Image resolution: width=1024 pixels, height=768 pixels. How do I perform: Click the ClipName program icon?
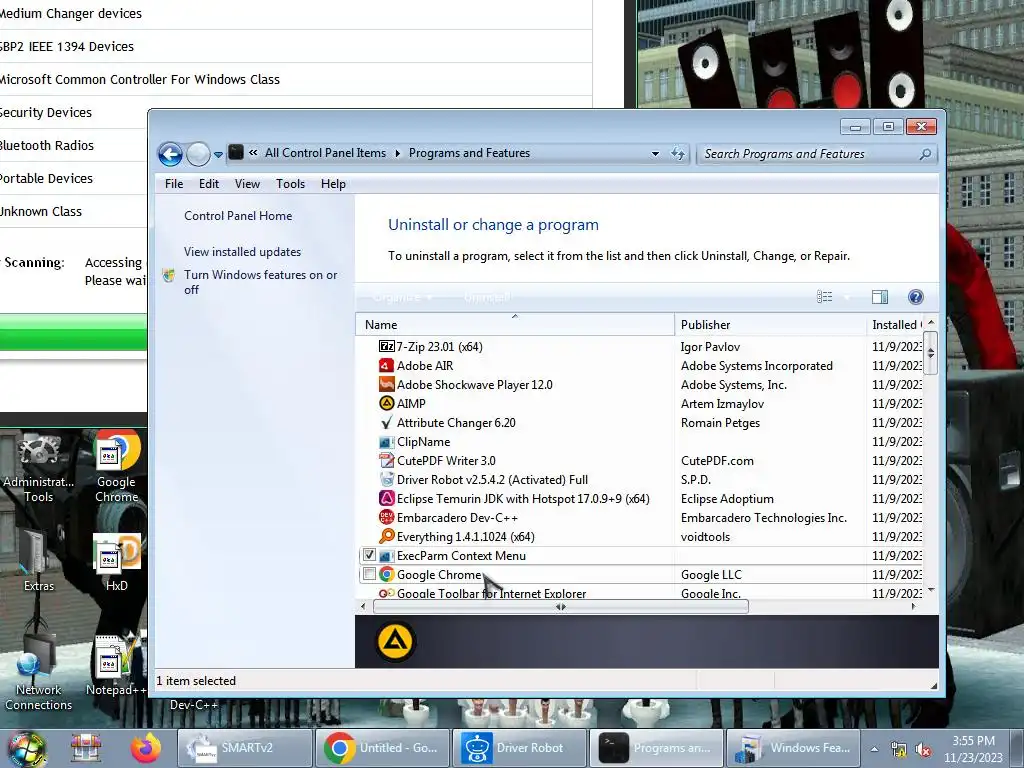(x=387, y=441)
